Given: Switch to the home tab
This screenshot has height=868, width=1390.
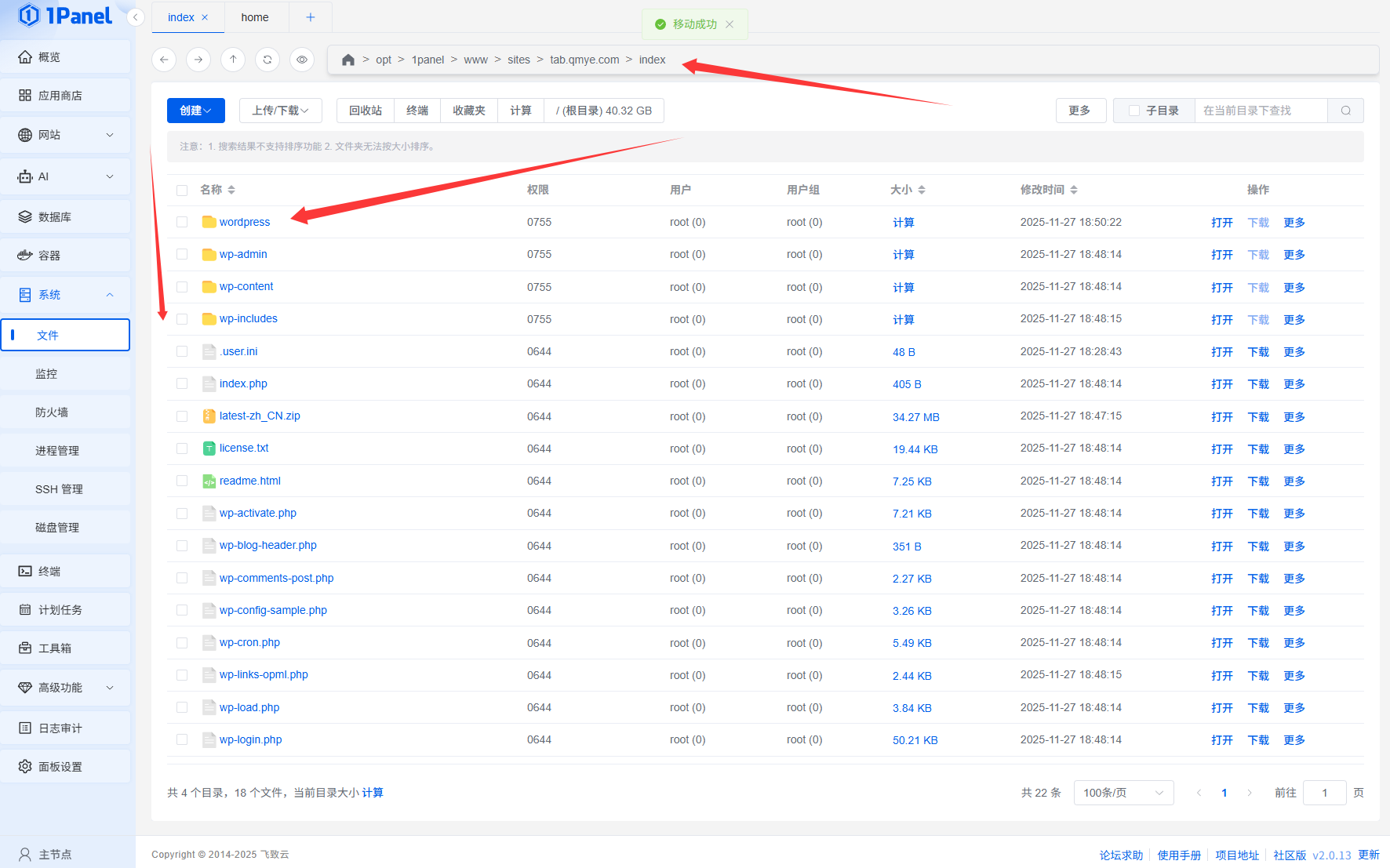Looking at the screenshot, I should pyautogui.click(x=255, y=17).
